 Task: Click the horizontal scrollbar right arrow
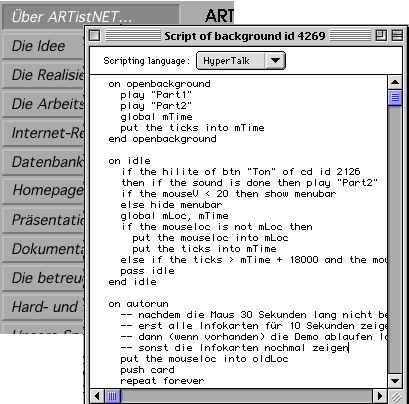pos(380,396)
